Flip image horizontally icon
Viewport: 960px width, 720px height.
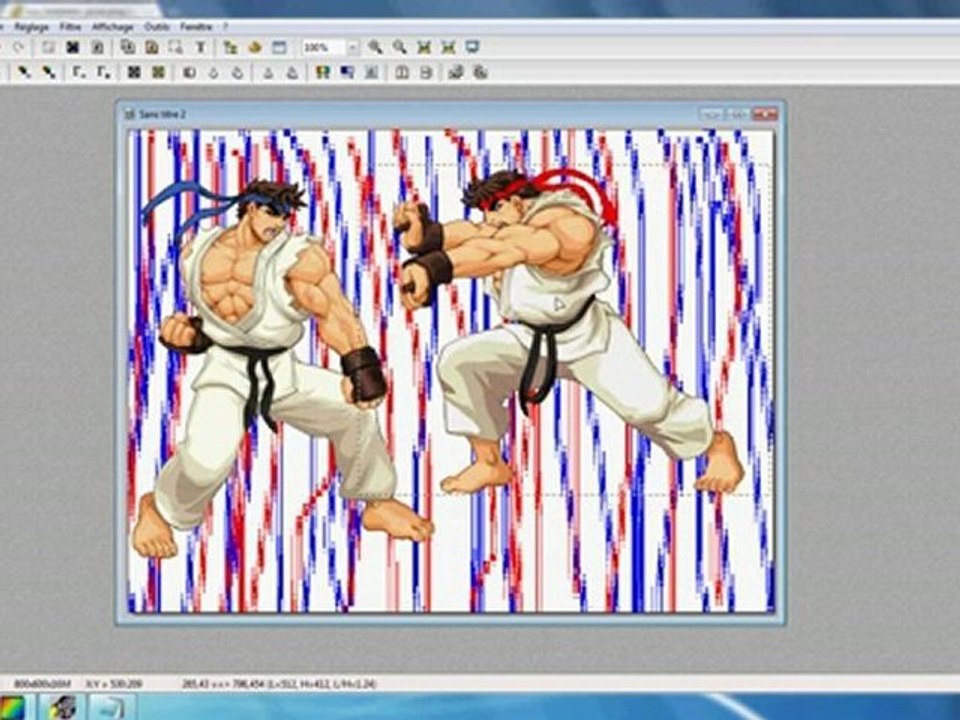click(402, 72)
